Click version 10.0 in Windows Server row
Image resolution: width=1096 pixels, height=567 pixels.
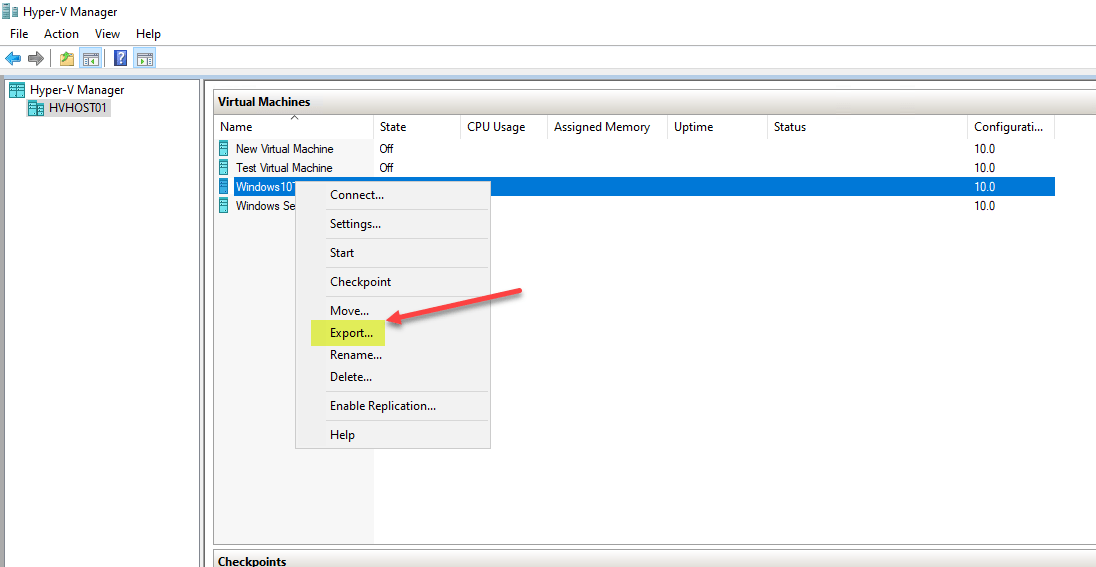click(x=984, y=206)
